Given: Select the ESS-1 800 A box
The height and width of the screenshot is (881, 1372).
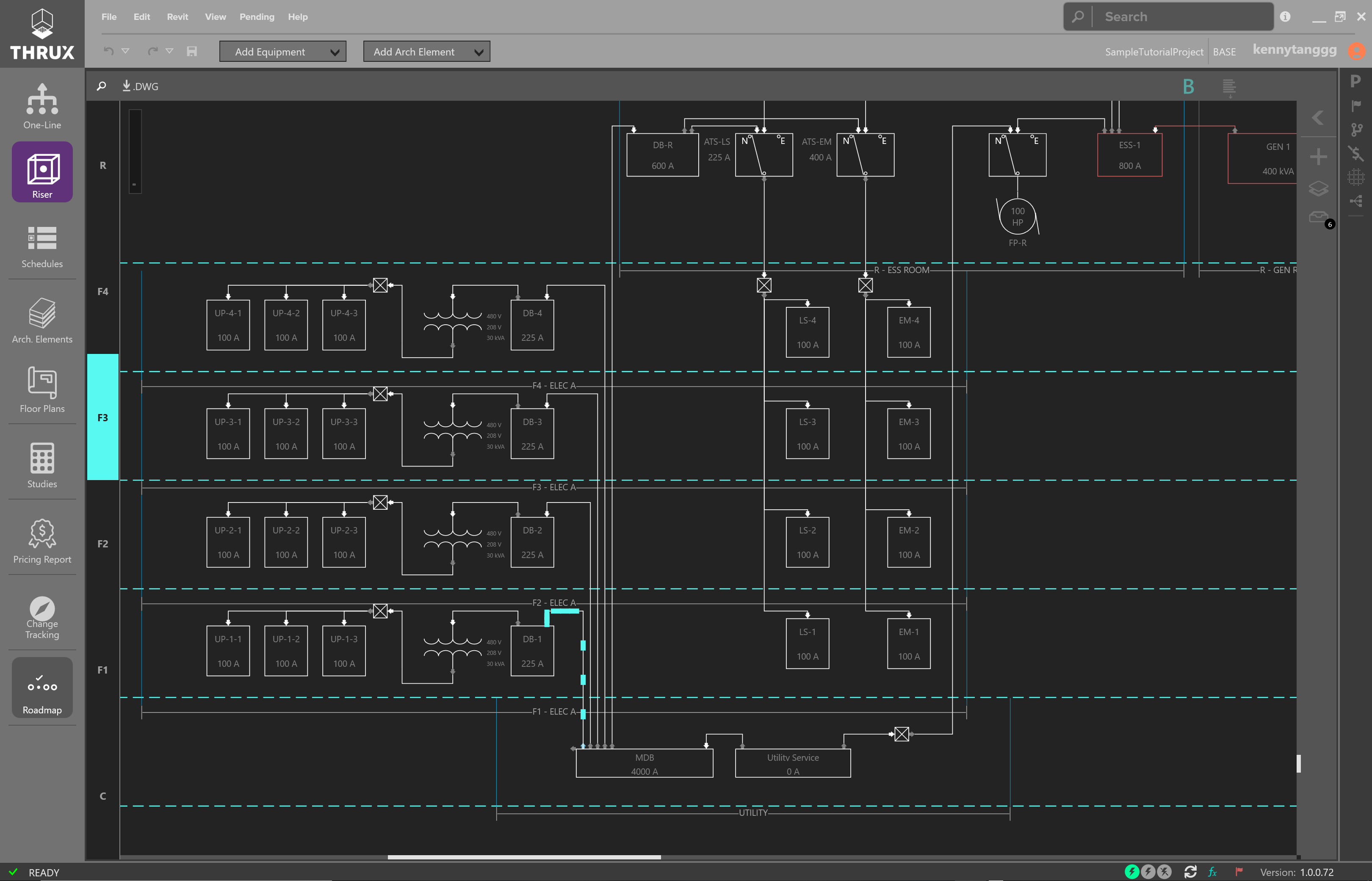Looking at the screenshot, I should [1129, 155].
